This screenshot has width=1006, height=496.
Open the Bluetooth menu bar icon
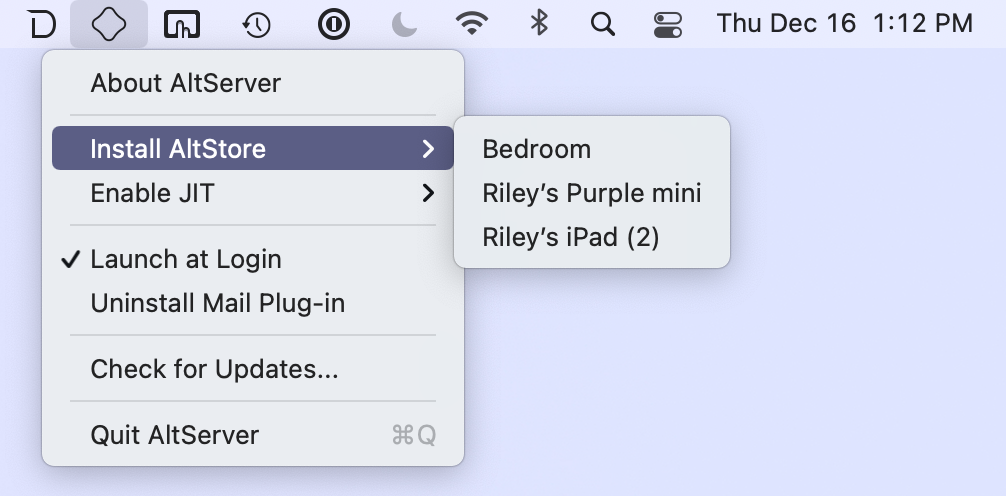[539, 24]
